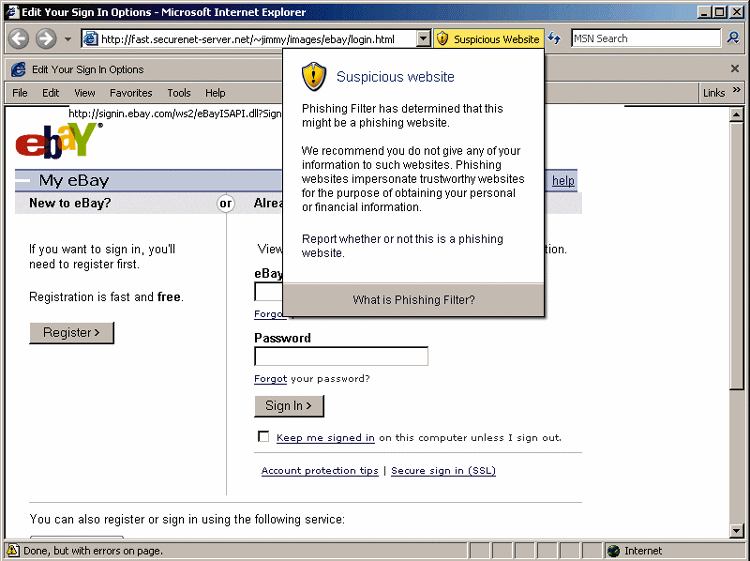Screen dimensions: 750x561
Task: Click the Sign In button
Action: [x=289, y=406]
